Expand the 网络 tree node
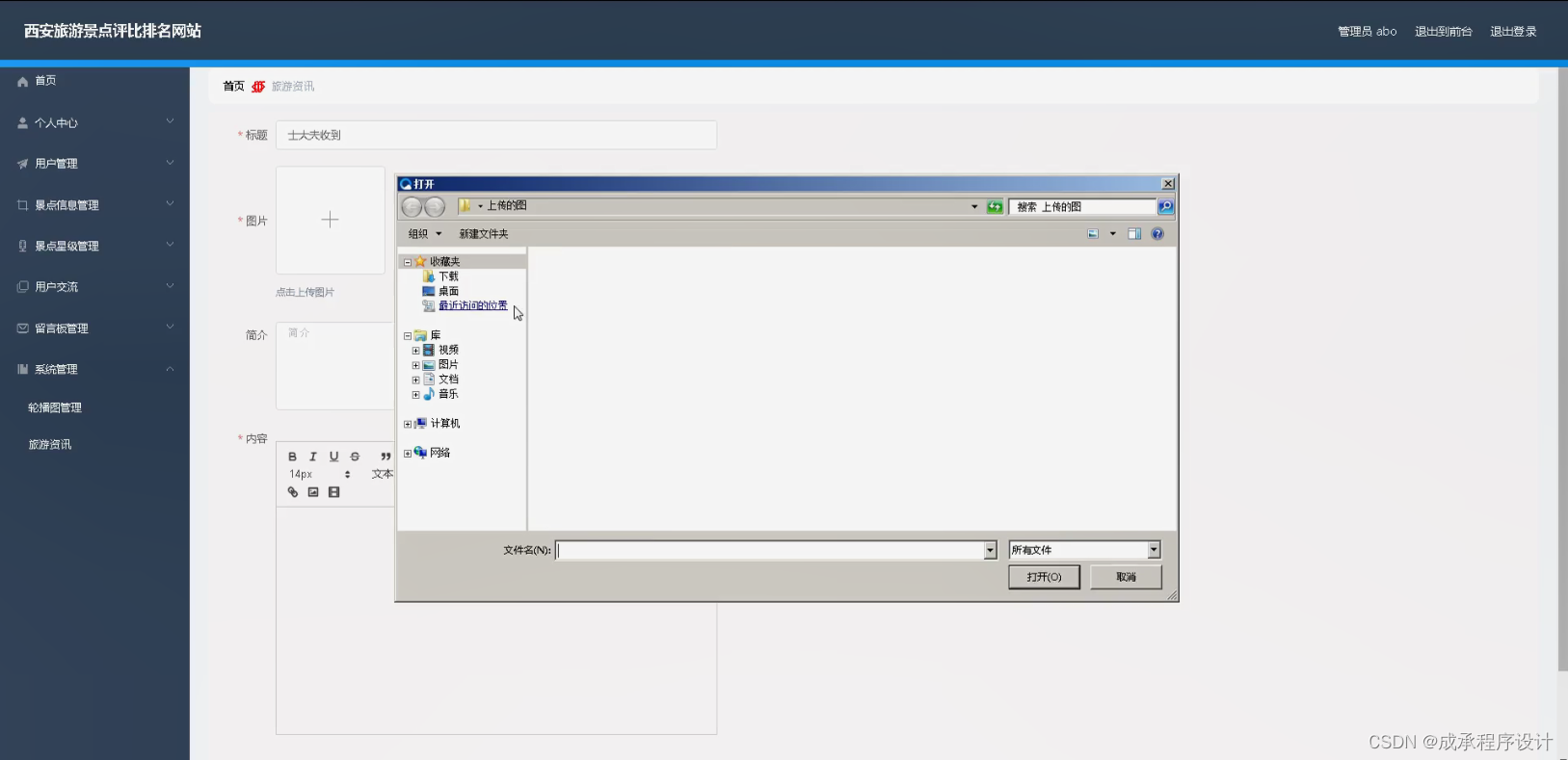The width and height of the screenshot is (1568, 760). 408,454
